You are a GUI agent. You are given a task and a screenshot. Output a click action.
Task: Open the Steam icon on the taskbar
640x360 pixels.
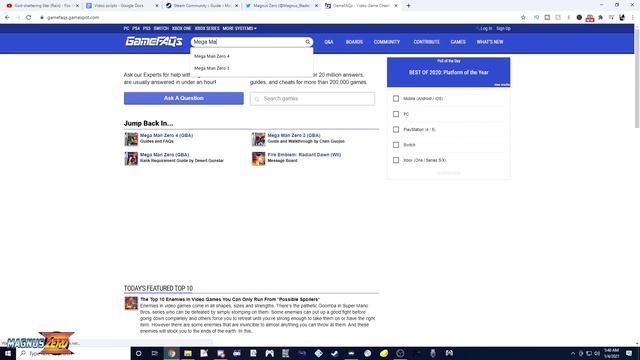[x=335, y=353]
